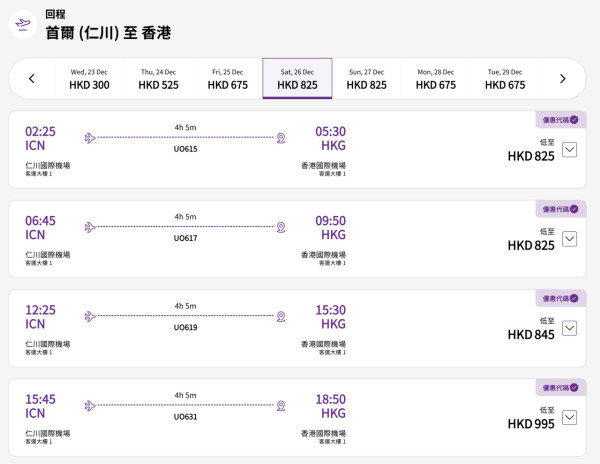
Task: Click destination pin icon on UO631 row
Action: (x=281, y=405)
